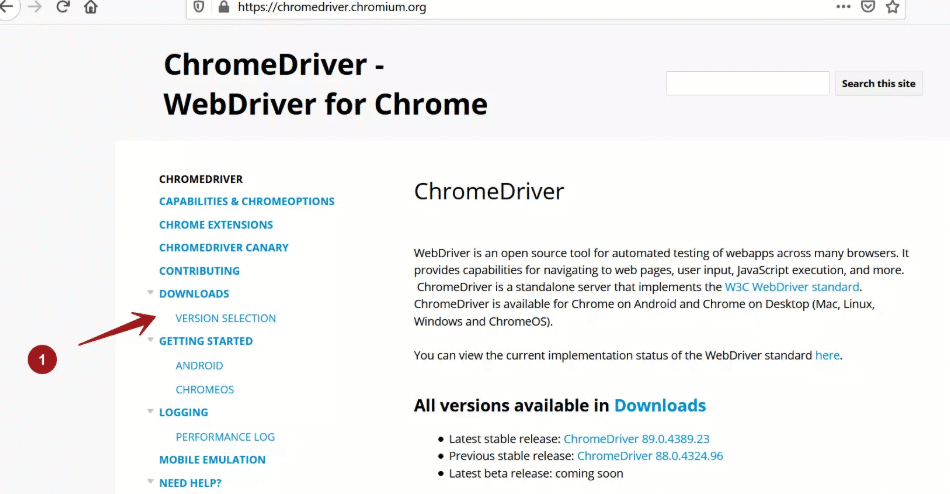Screen dimensions: 950x494
Task: Follow the W3C WebDriver standard link
Action: pos(792,287)
